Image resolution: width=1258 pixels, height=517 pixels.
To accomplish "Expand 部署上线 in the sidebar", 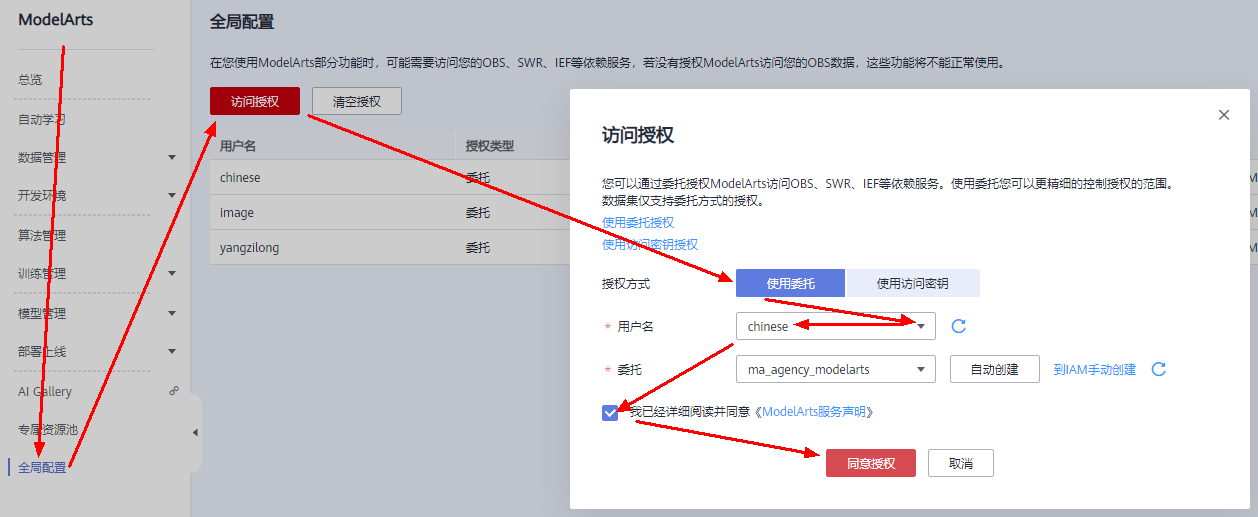I will [x=172, y=351].
